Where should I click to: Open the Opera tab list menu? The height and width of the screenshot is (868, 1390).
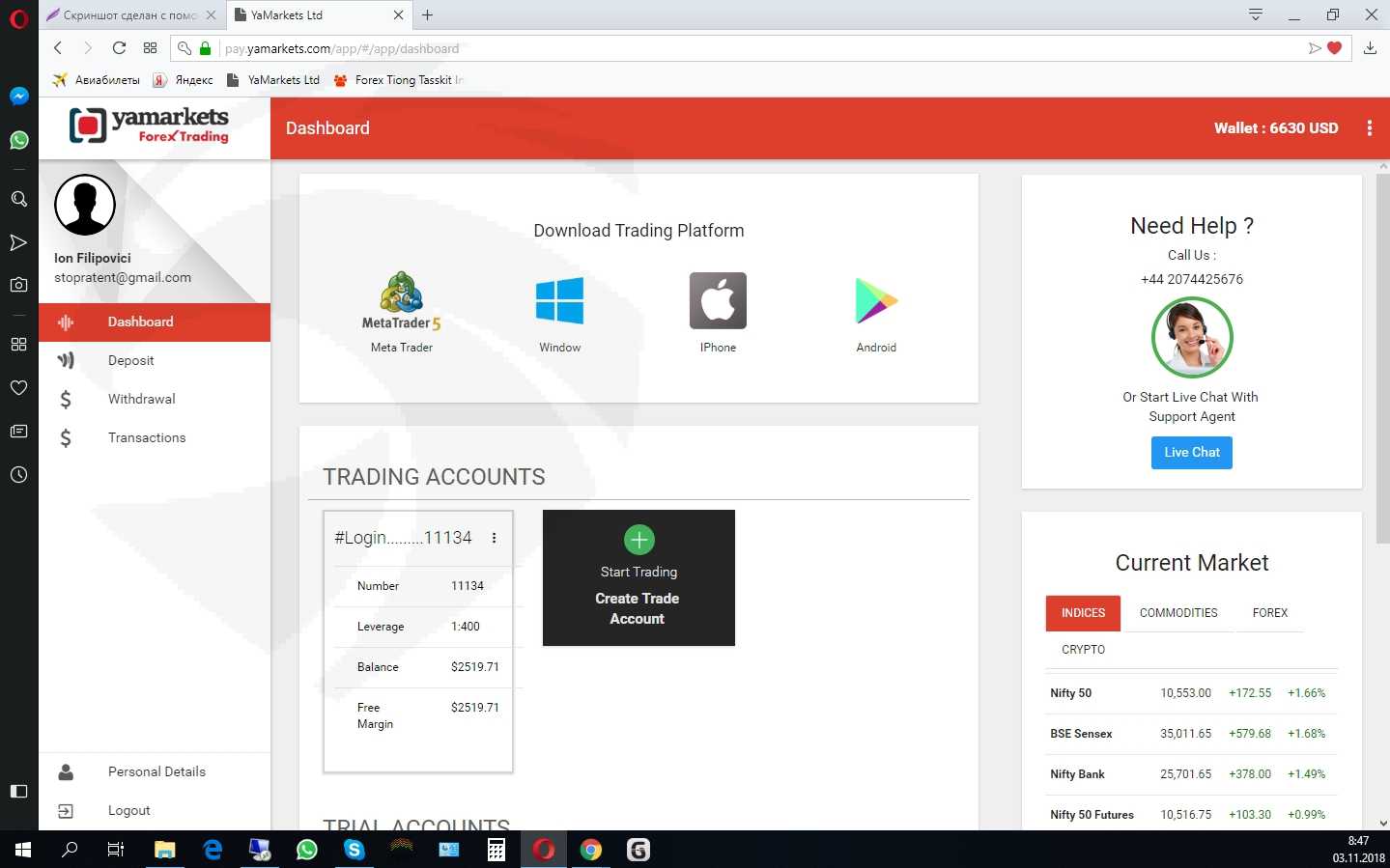[1255, 14]
